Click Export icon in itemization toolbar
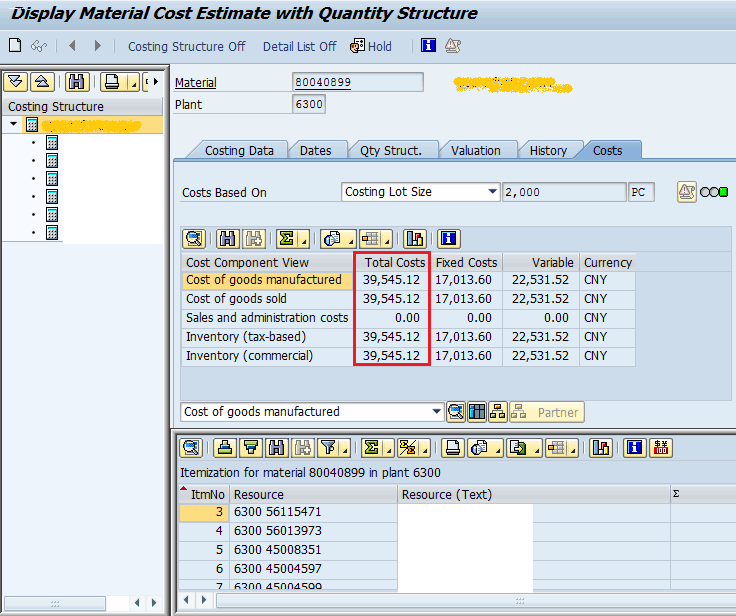736x616 pixels. click(518, 448)
